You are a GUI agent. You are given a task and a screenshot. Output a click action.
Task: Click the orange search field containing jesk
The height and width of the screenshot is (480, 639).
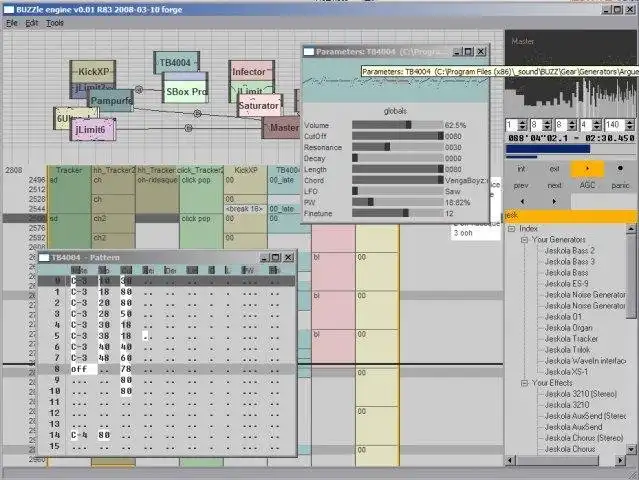571,216
